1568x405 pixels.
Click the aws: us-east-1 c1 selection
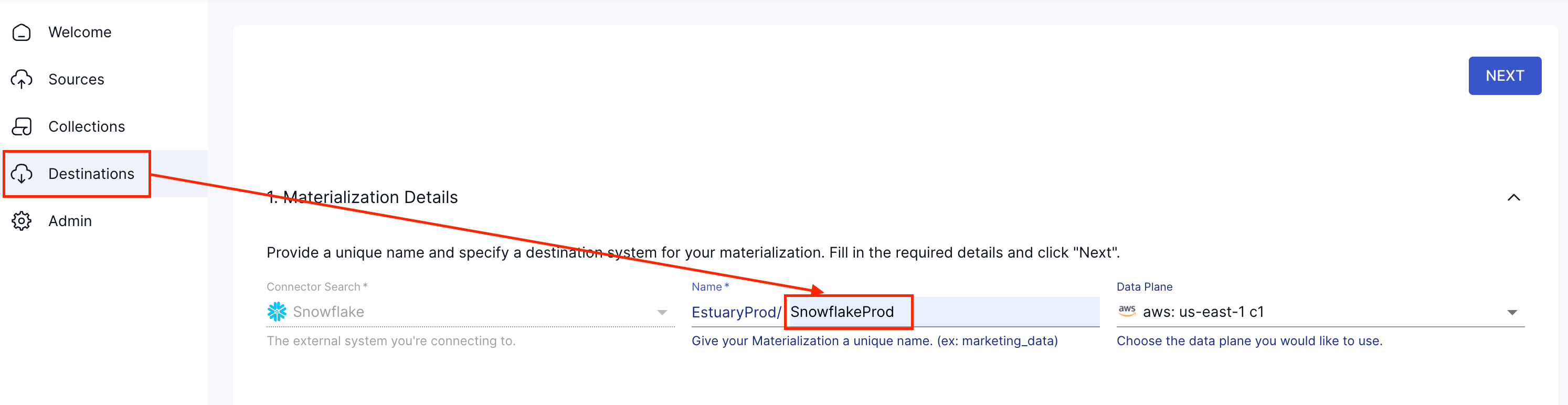[x=1233, y=311]
